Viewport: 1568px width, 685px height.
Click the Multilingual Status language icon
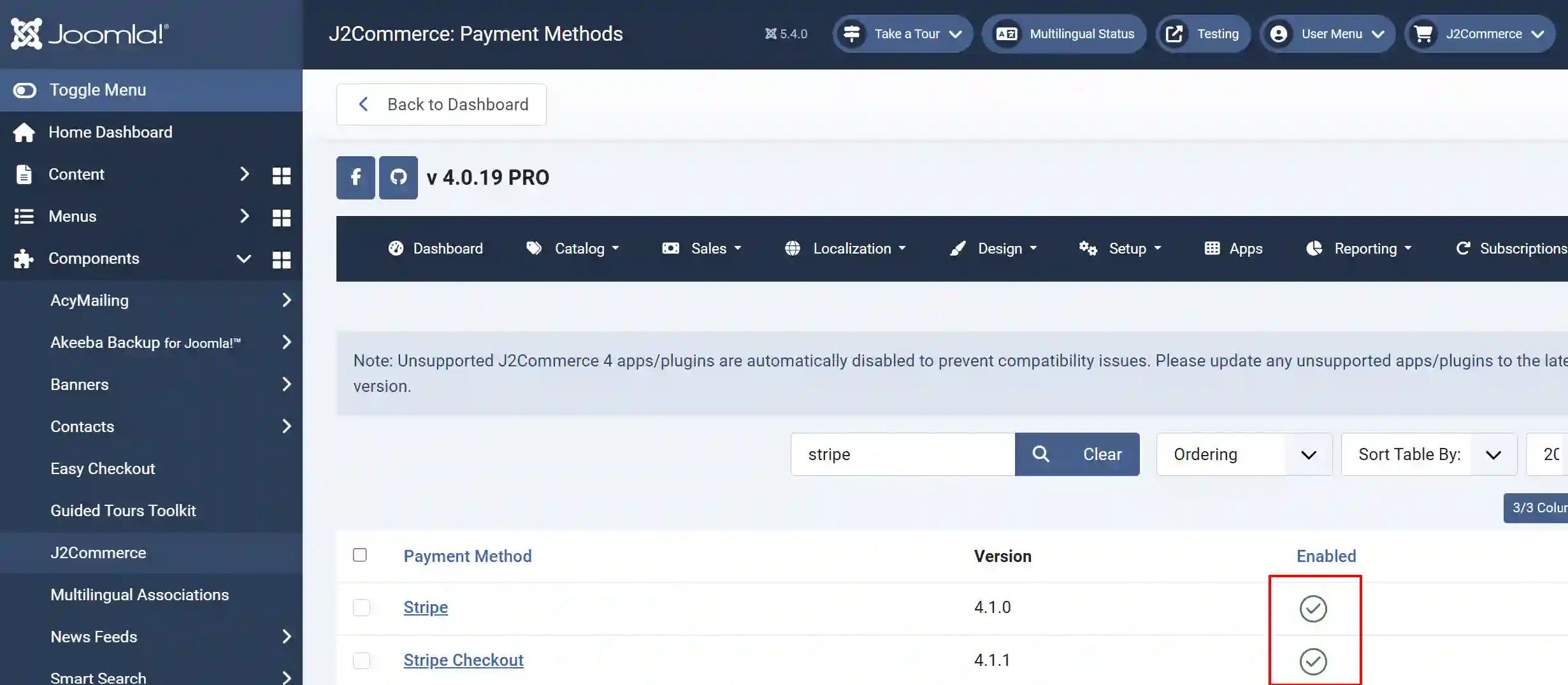coord(1007,34)
